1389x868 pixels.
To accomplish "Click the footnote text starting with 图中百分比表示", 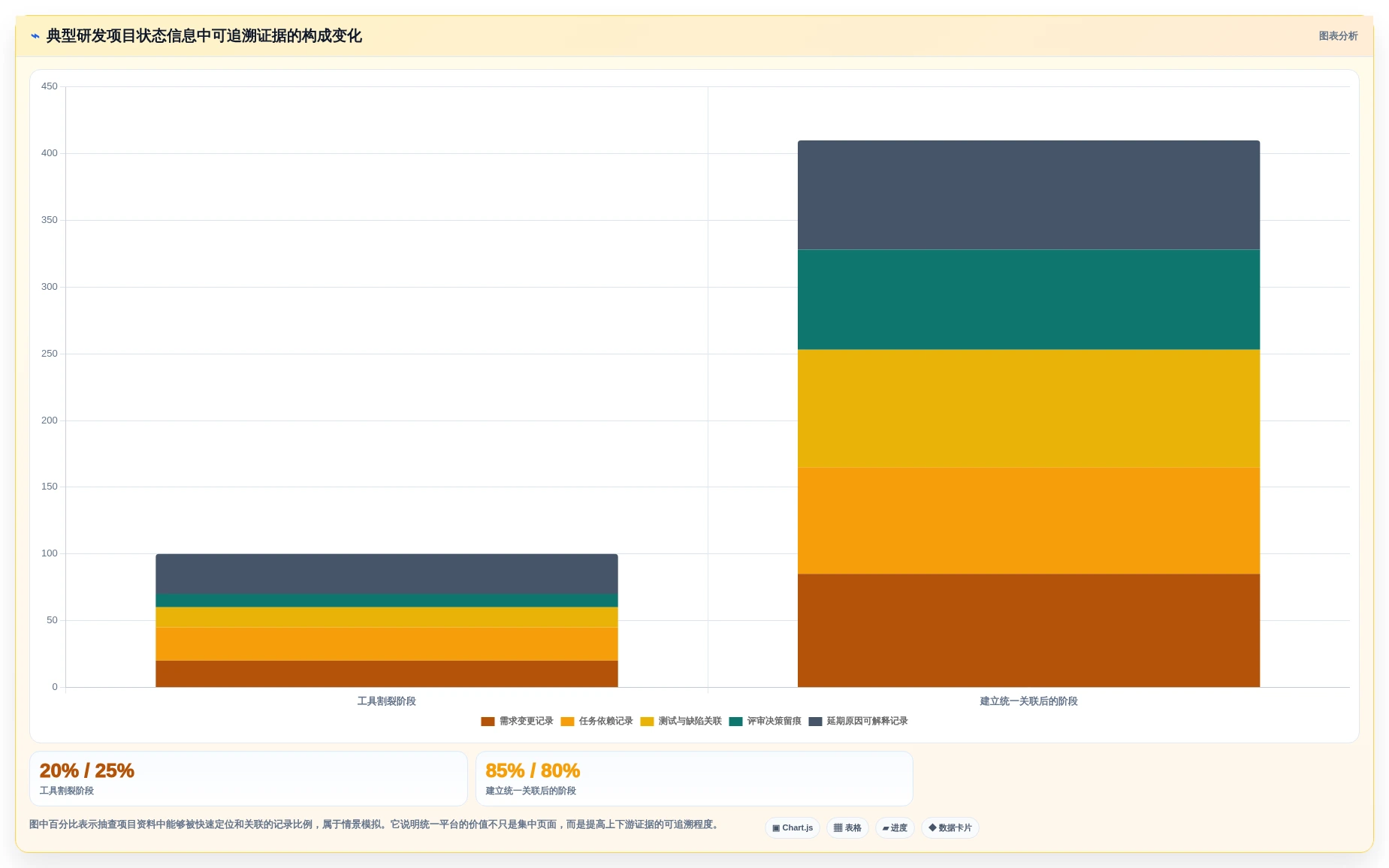I will [x=376, y=824].
